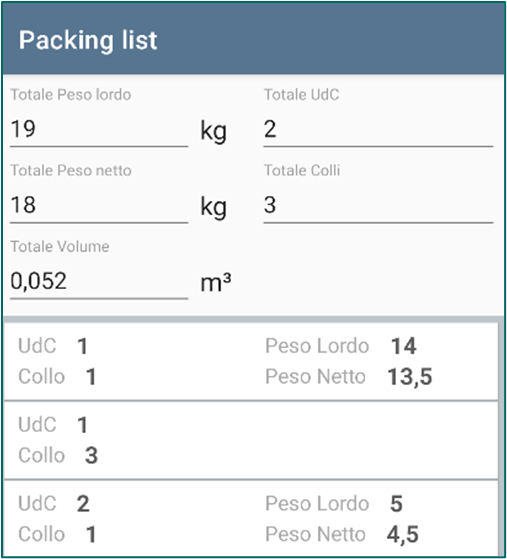This screenshot has width=507, height=559.
Task: Click the kg unit beside Peso netto
Action: coord(214,207)
